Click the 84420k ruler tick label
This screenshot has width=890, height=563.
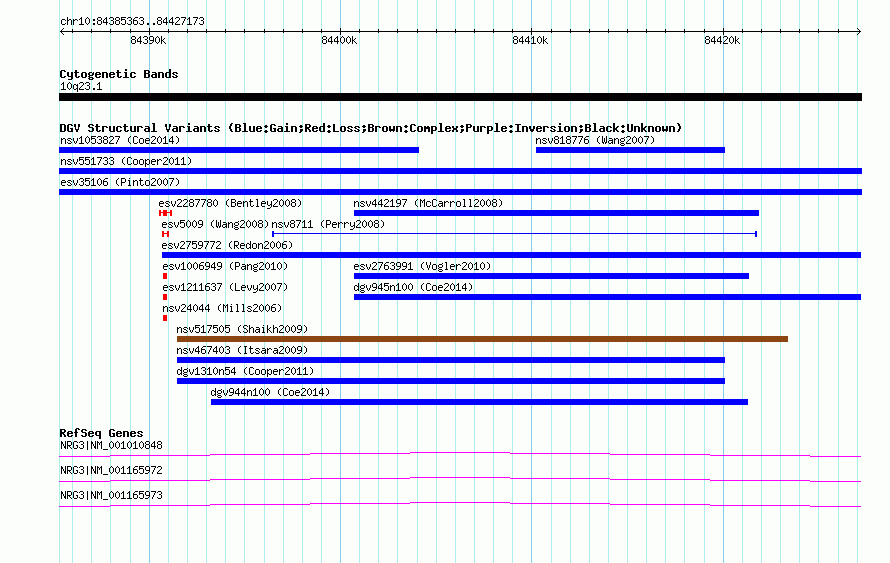coord(722,40)
